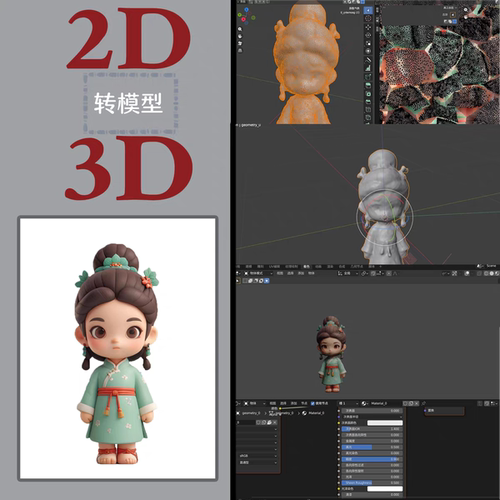The height and width of the screenshot is (500, 500).
Task: Switch to the UV editing workspace tab
Action: click(274, 267)
